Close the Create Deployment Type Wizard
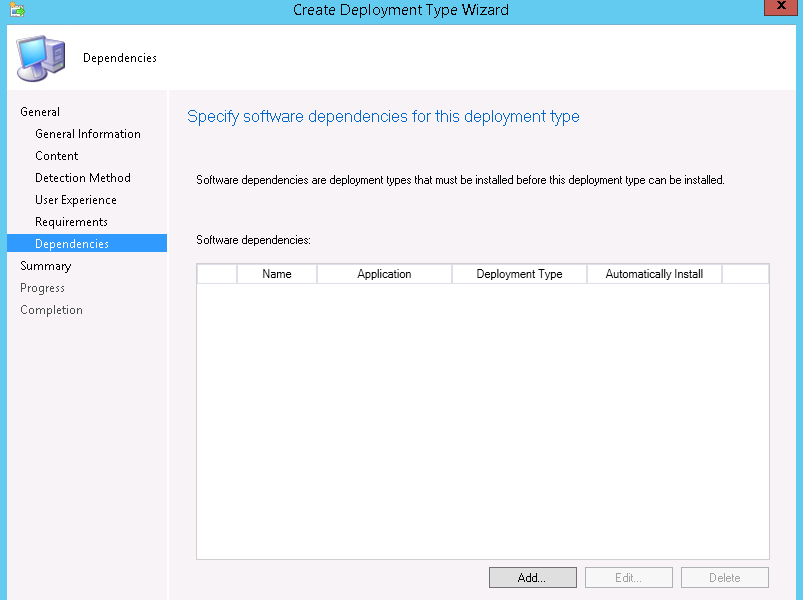The image size is (803, 600). [x=781, y=8]
